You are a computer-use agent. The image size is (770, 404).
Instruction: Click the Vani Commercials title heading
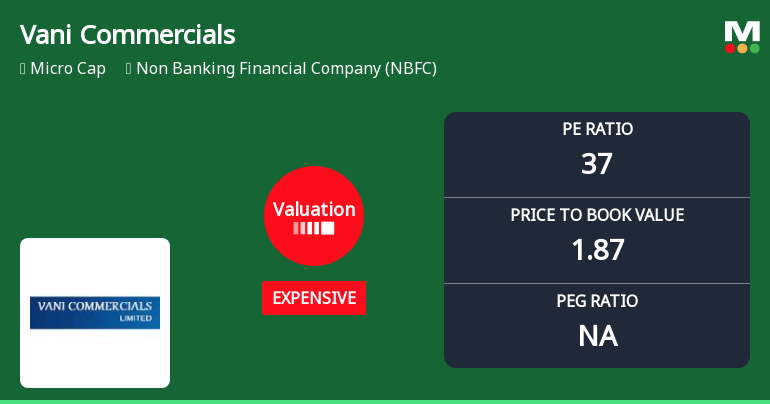[128, 35]
